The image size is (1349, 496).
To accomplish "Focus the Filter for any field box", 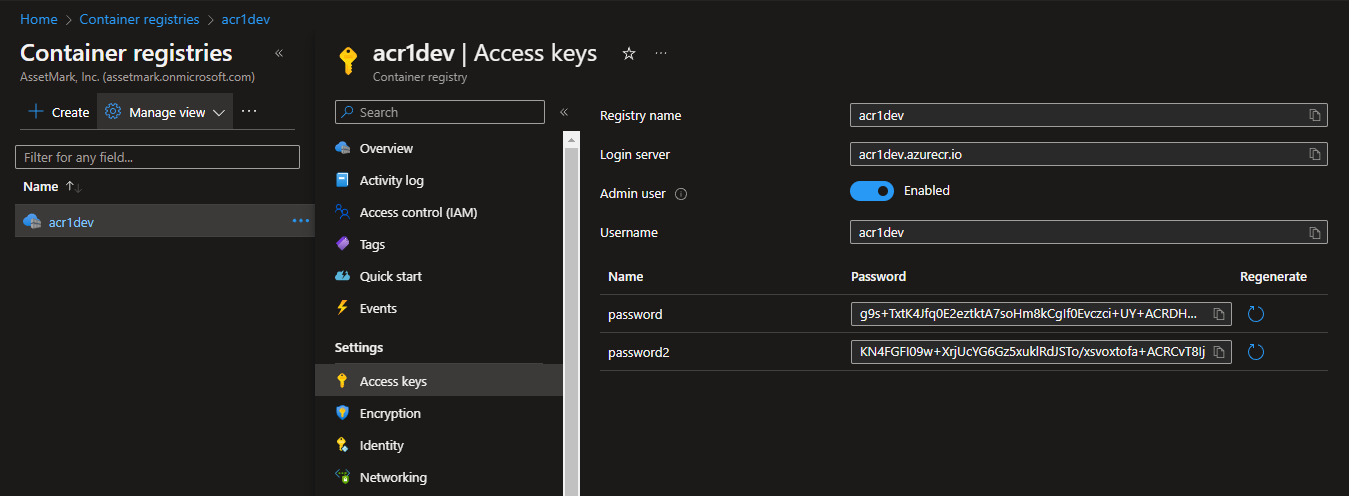I will (x=157, y=157).
